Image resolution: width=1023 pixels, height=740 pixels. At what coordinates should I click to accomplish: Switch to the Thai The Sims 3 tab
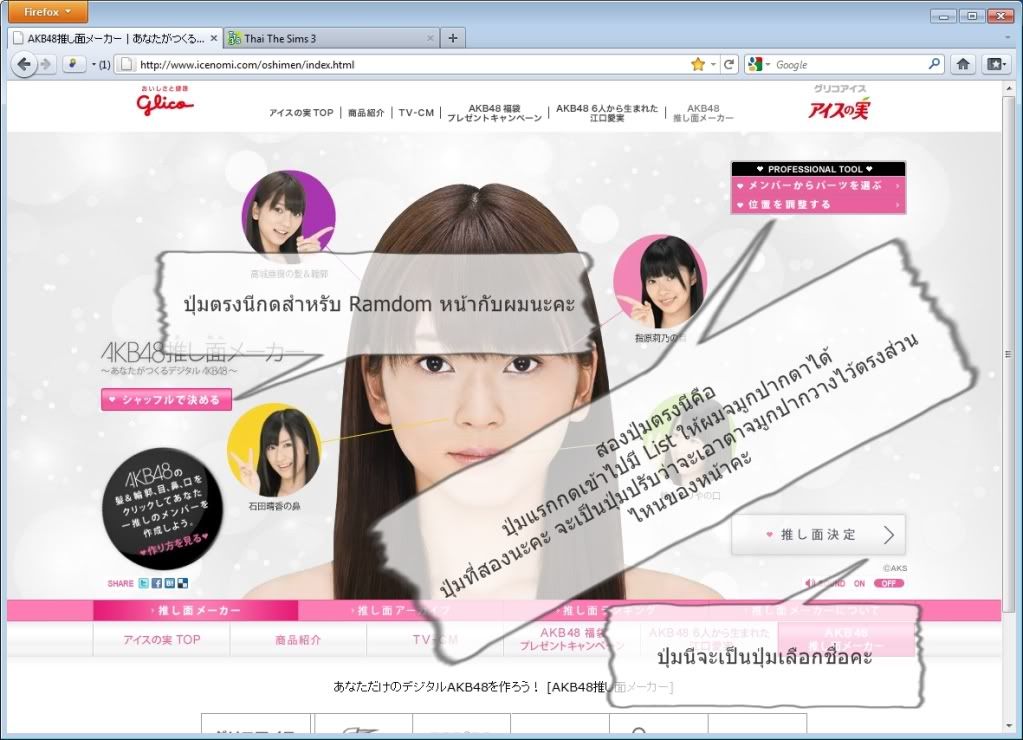(332, 39)
